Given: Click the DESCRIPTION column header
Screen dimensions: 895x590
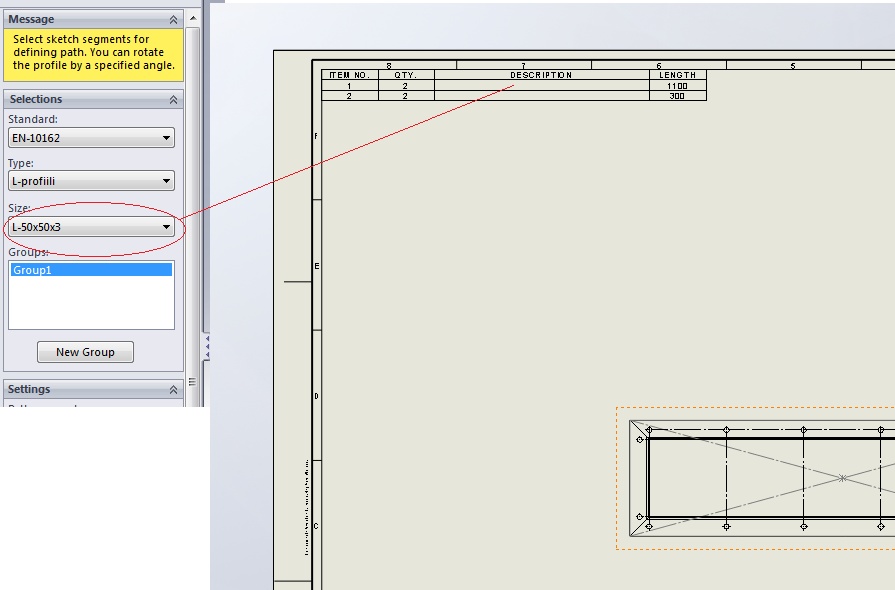Looking at the screenshot, I should (x=541, y=75).
